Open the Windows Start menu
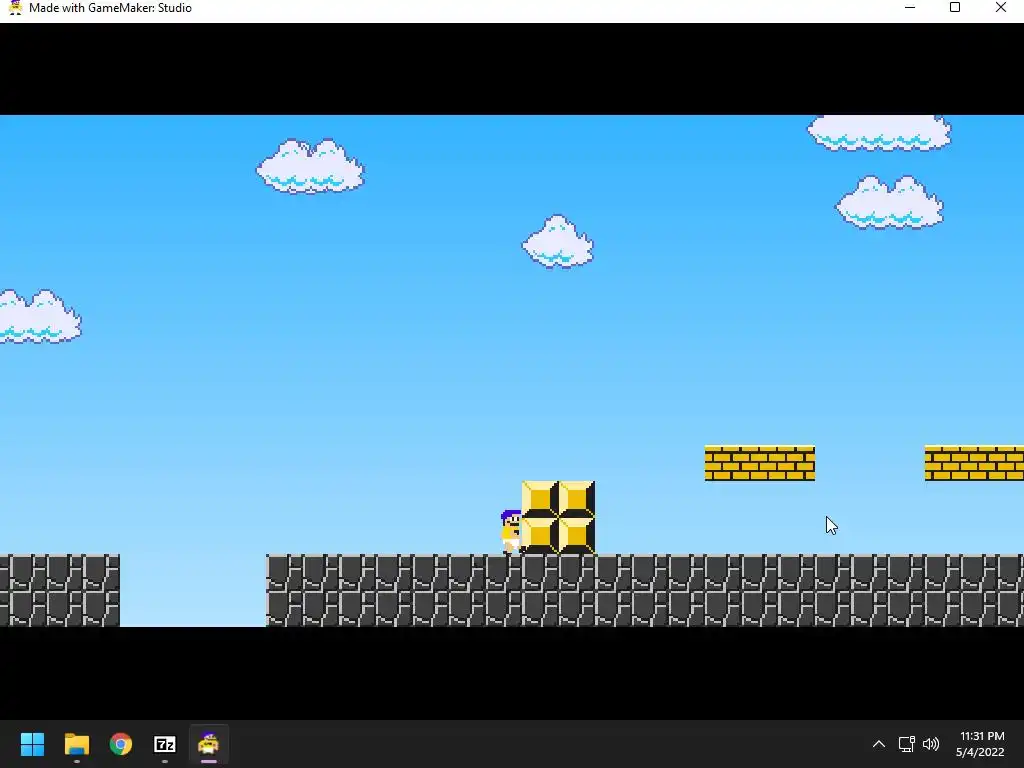 click(x=32, y=744)
